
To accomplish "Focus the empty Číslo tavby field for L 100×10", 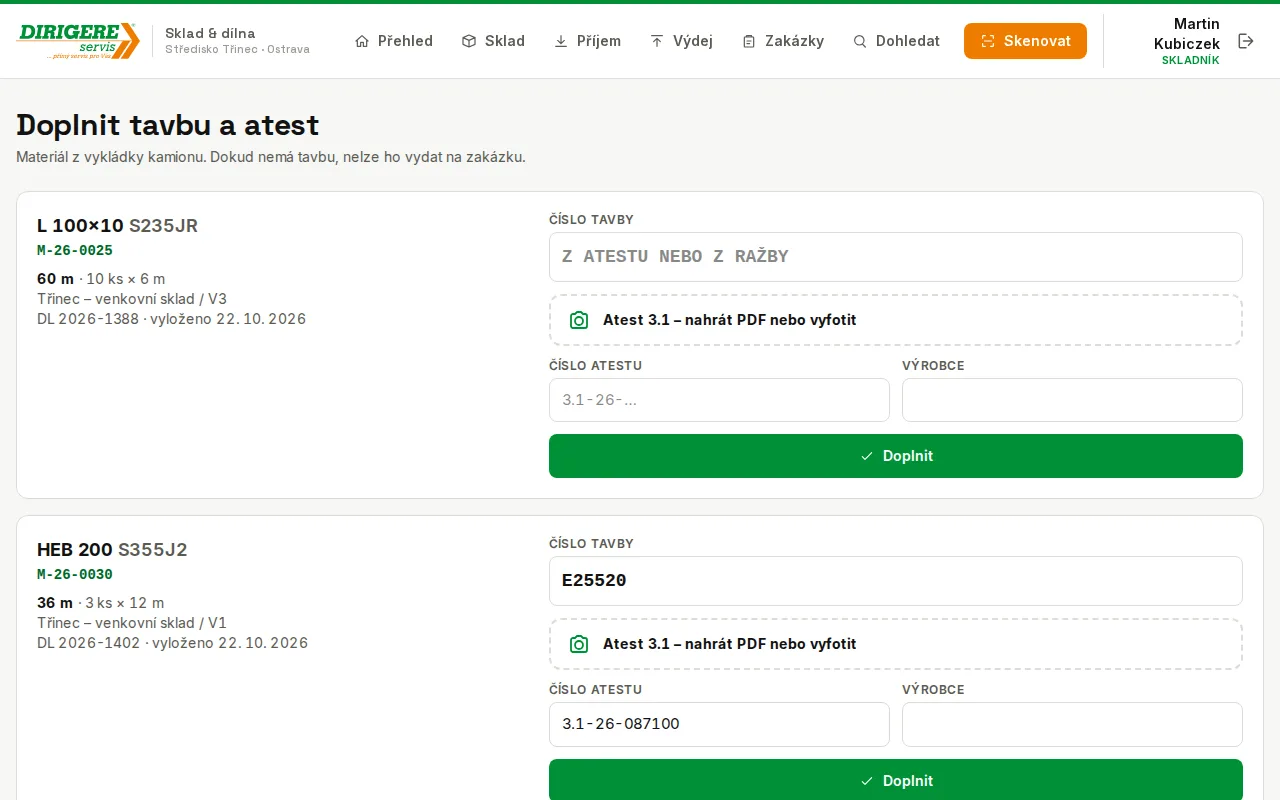I will [896, 257].
